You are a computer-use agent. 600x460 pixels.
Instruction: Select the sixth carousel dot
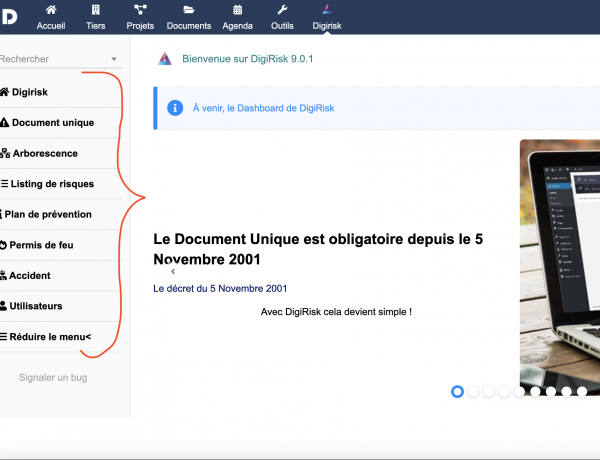click(x=535, y=391)
